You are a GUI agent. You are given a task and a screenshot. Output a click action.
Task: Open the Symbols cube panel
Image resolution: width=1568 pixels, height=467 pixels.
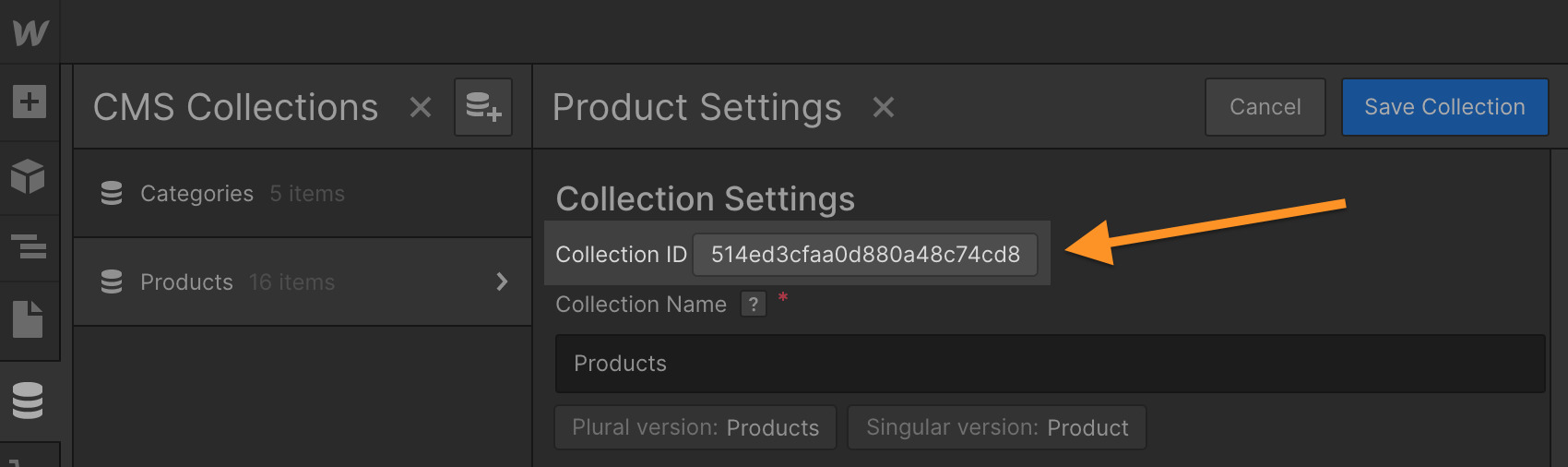29,175
